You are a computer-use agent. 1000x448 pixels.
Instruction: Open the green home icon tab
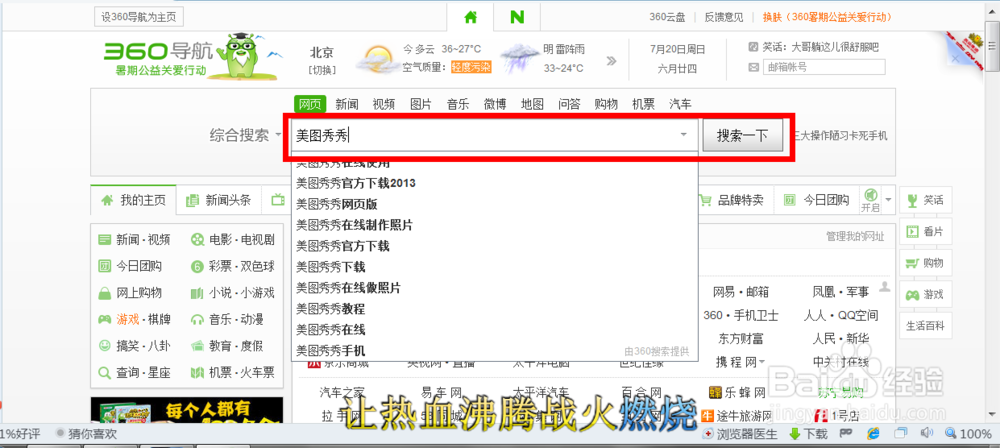pos(471,17)
